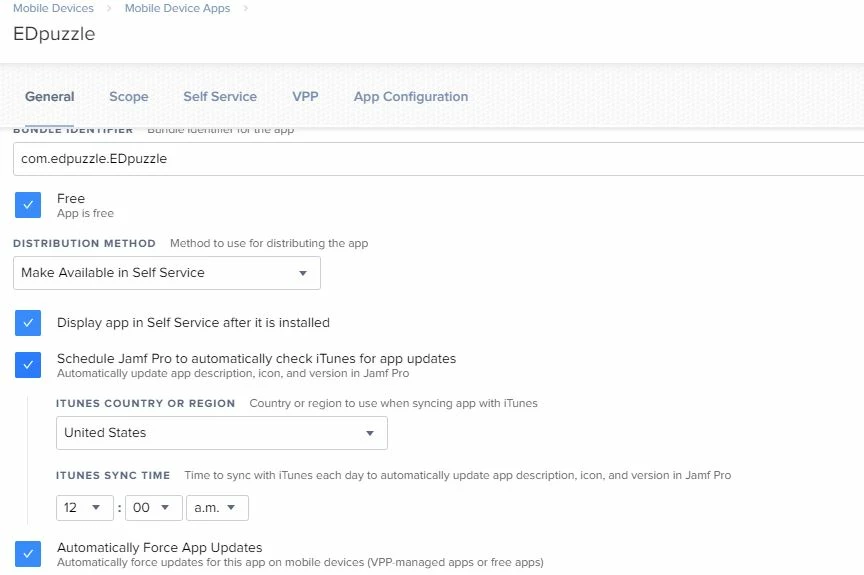Switch to the General tab
Screen dimensions: 864x575
[x=50, y=96]
